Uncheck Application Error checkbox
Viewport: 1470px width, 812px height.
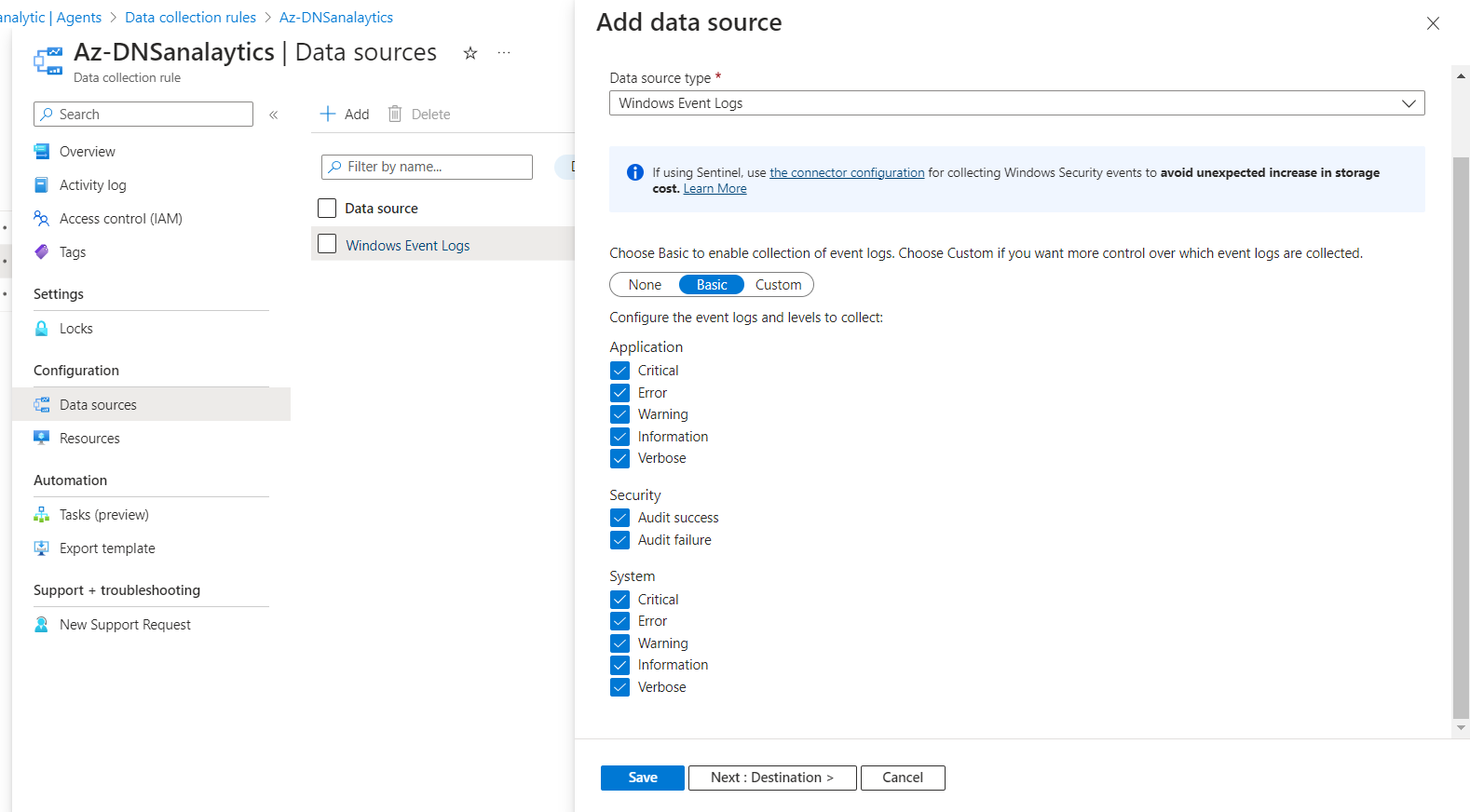point(620,393)
